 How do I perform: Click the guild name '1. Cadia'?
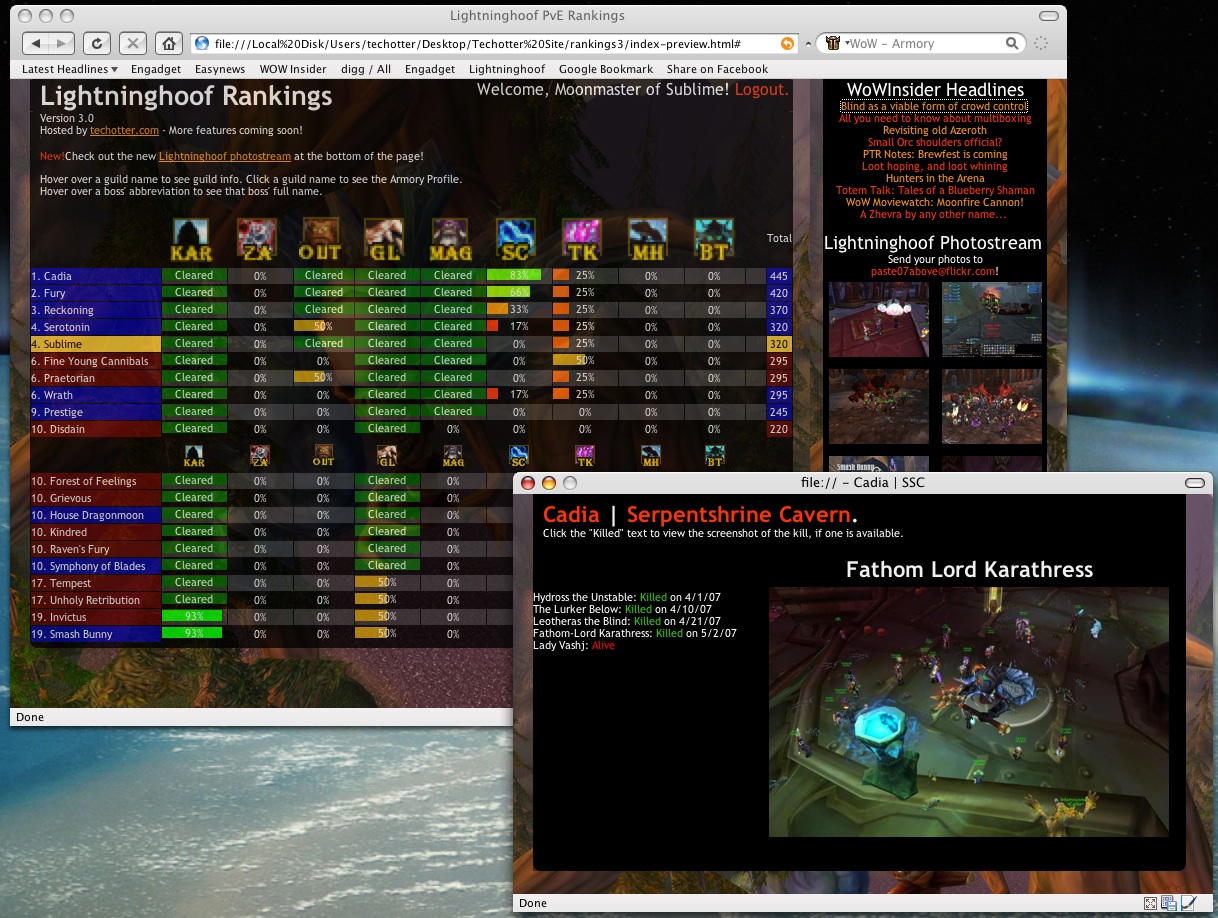(x=51, y=276)
